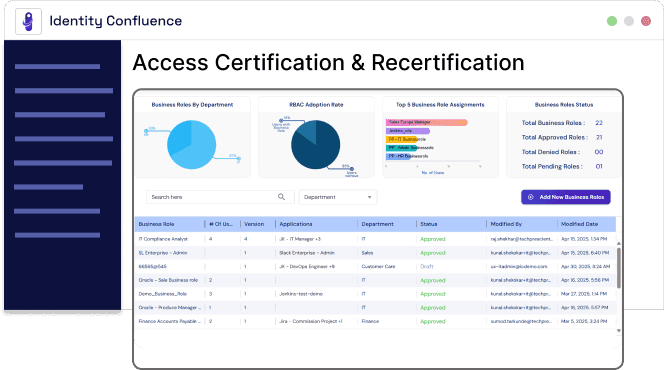Image resolution: width=664 pixels, height=370 pixels.
Task: Click the gray dot in the title bar
Action: (x=629, y=21)
